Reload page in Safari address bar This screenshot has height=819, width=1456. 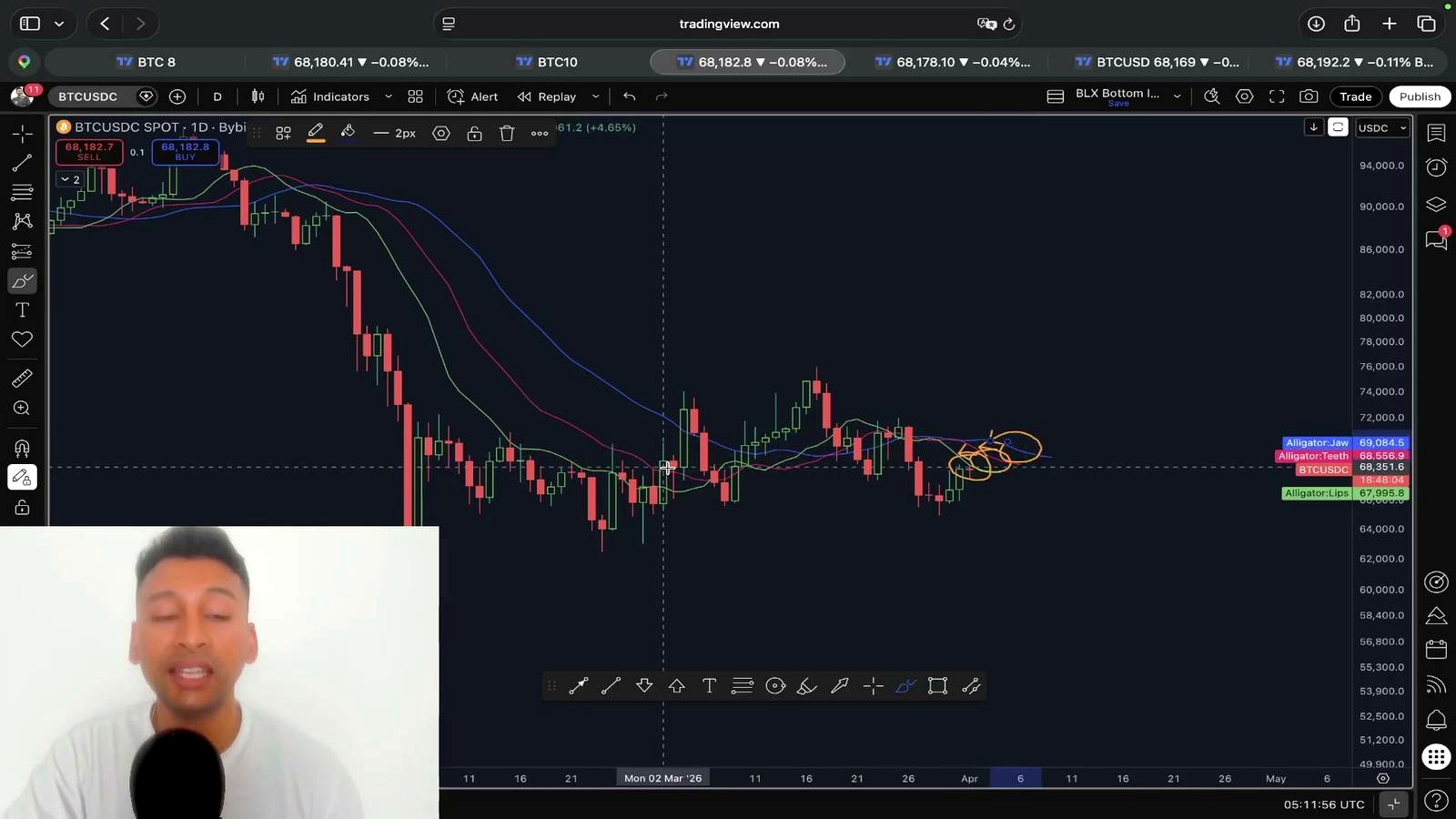pos(1009,25)
